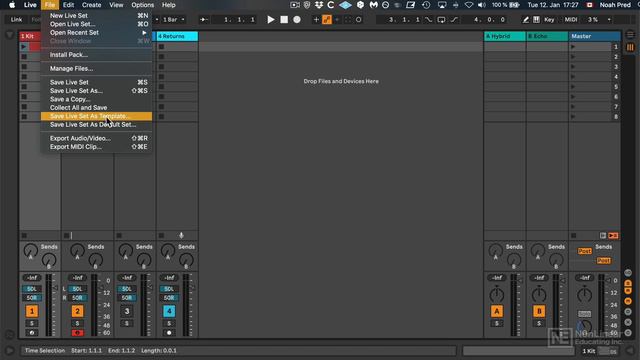640x360 pixels.
Task: Enable track 3 activator
Action: tap(127, 311)
